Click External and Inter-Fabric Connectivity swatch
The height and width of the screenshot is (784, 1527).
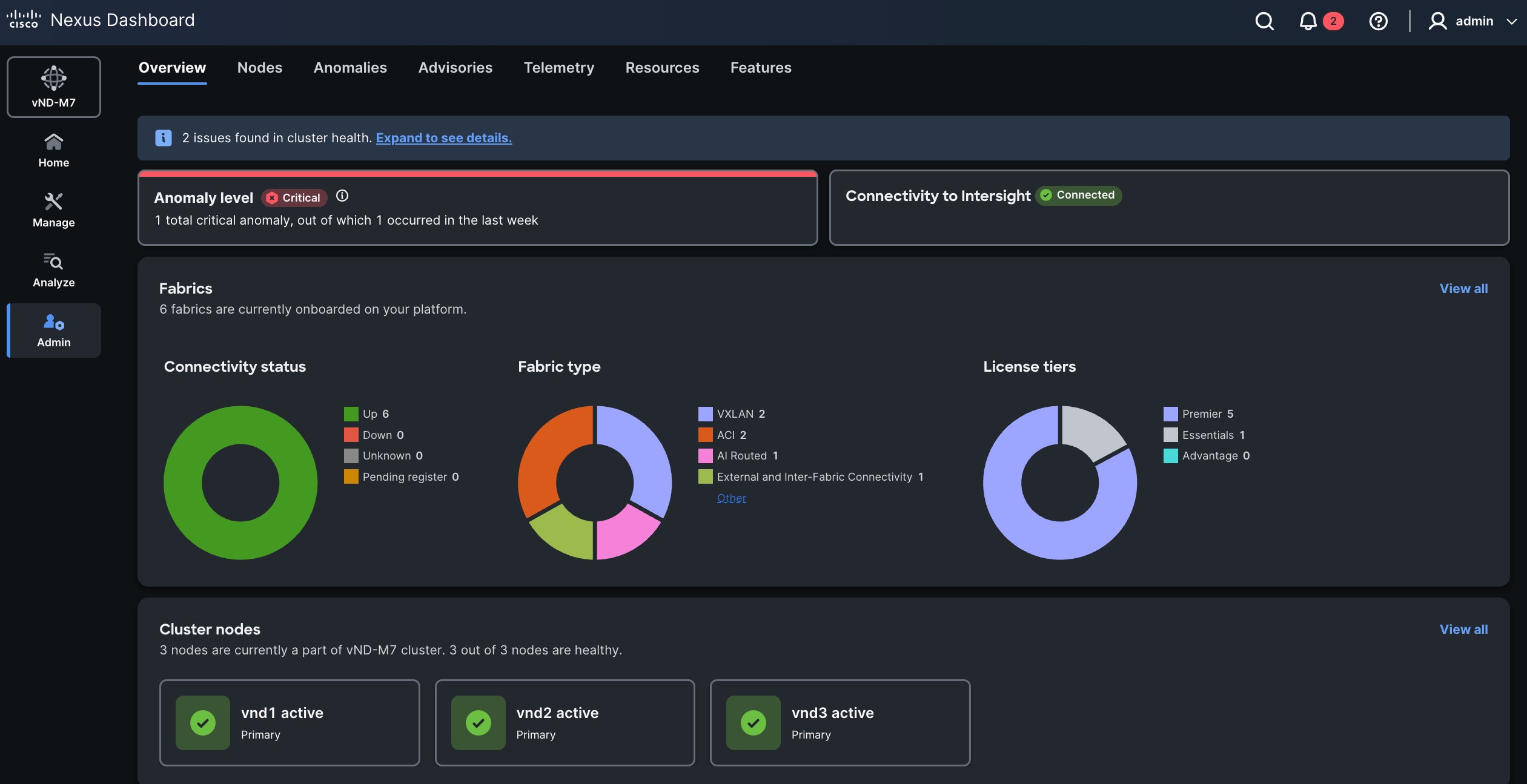tap(706, 477)
